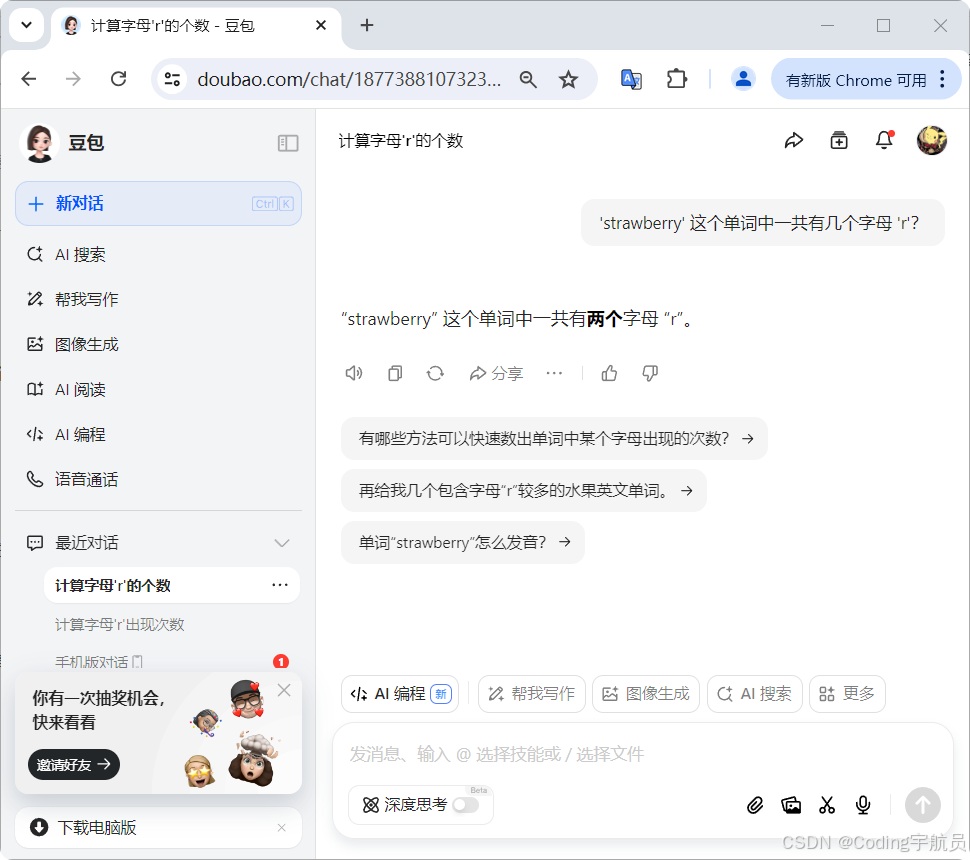Image resolution: width=970 pixels, height=860 pixels.
Task: Select suggestion 单词strawberry怎么发音
Action: coord(463,543)
